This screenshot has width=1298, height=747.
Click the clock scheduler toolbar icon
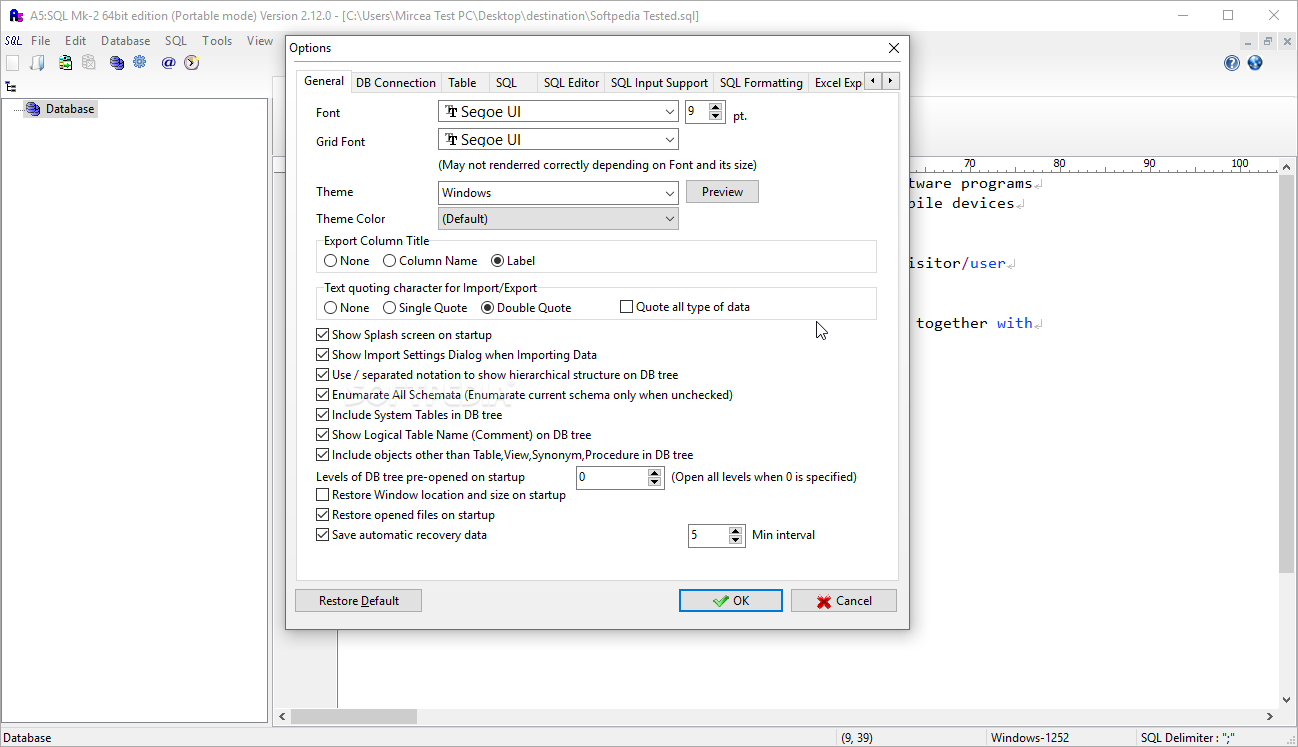point(192,63)
